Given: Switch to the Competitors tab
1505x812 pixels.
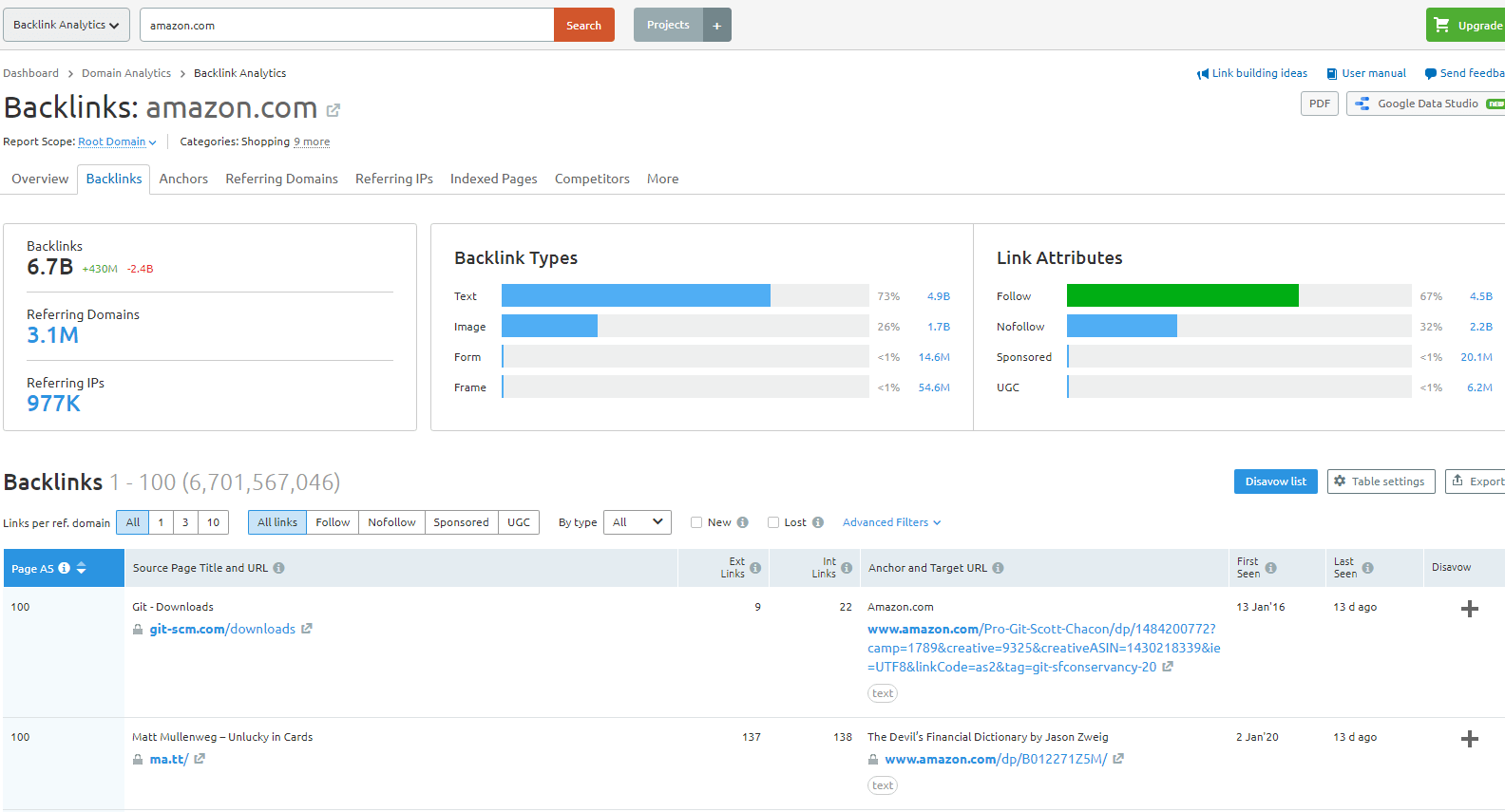Looking at the screenshot, I should pos(592,179).
